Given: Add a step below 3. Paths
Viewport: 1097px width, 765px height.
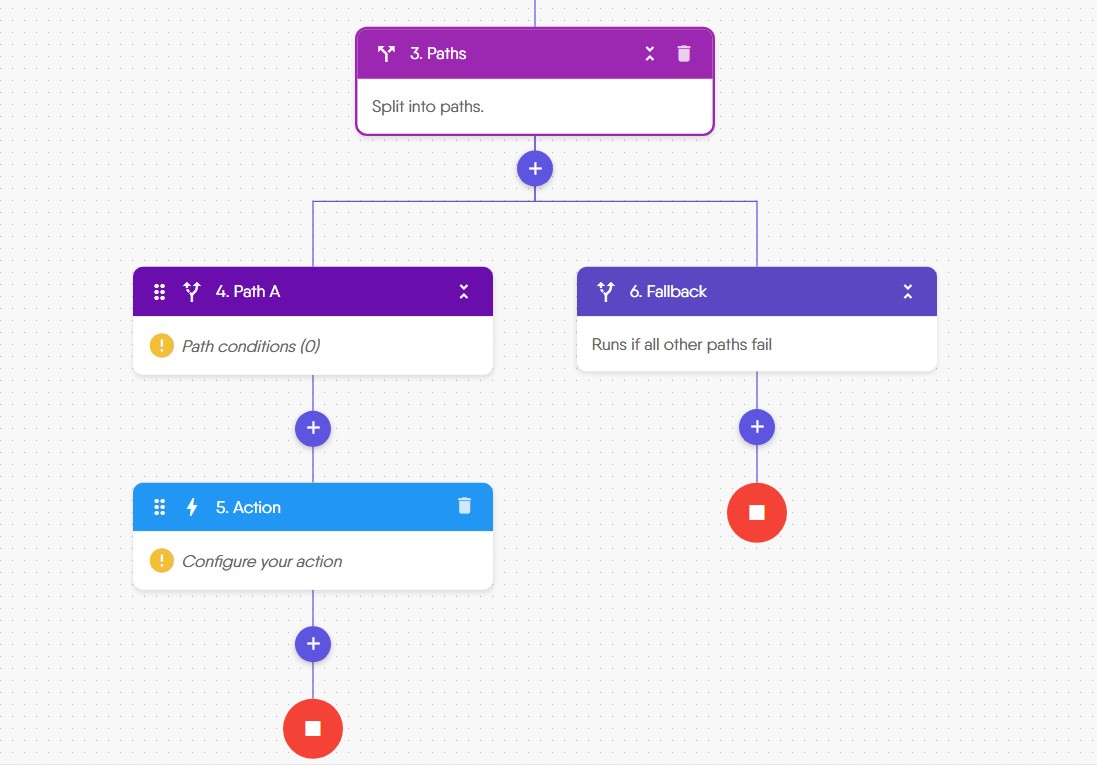Looking at the screenshot, I should 535,168.
